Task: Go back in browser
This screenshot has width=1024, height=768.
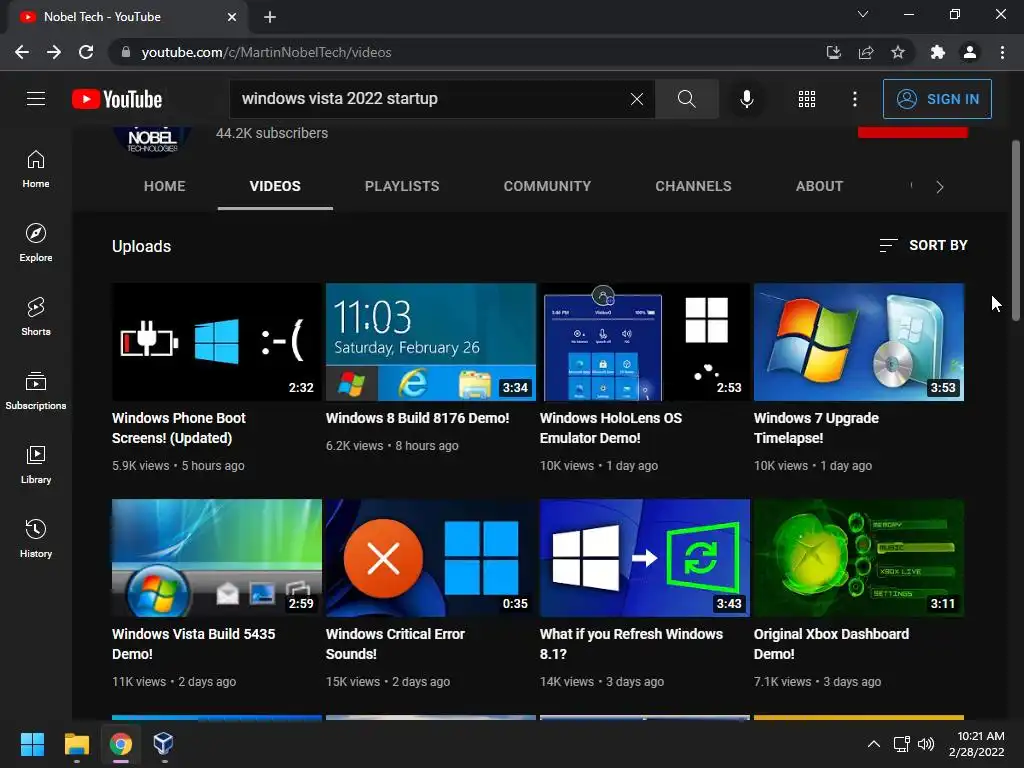Action: pos(22,52)
